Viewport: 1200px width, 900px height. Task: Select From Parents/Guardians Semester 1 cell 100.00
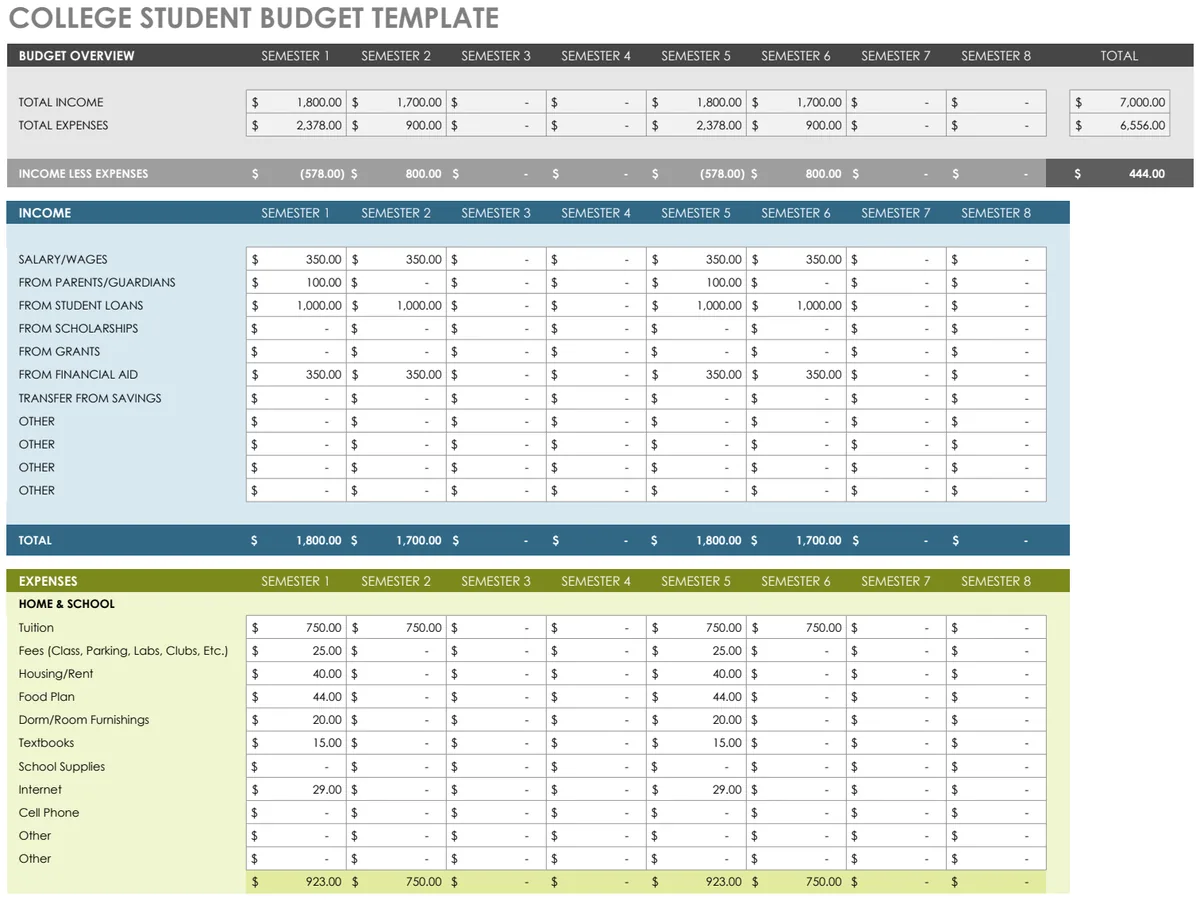pos(296,282)
